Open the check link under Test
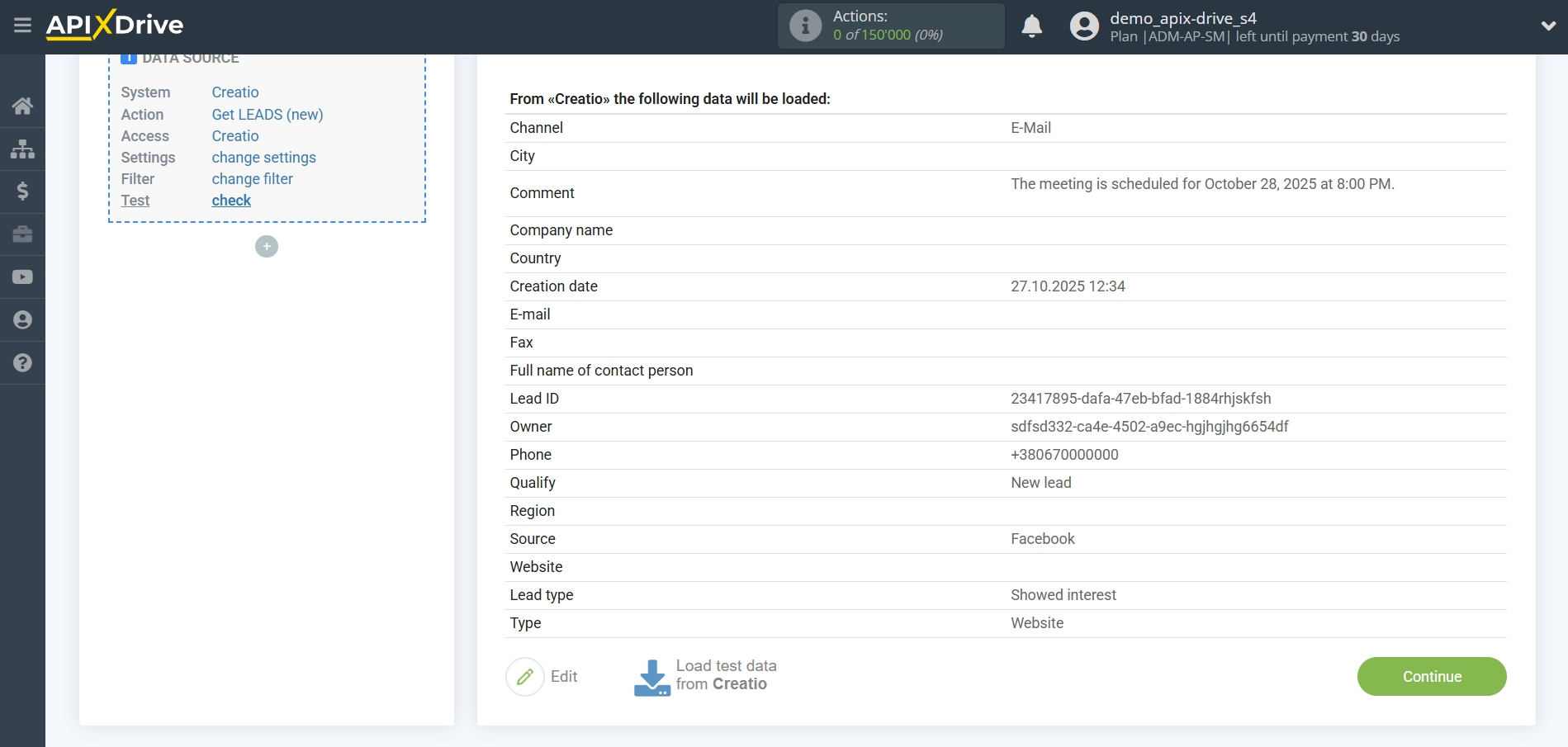This screenshot has width=1568, height=747. 231,201
